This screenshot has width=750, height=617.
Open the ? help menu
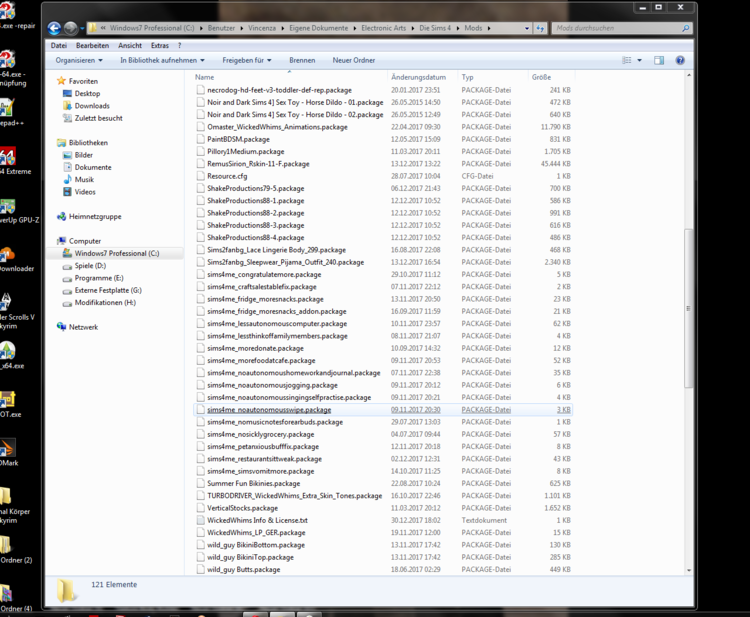pos(179,45)
